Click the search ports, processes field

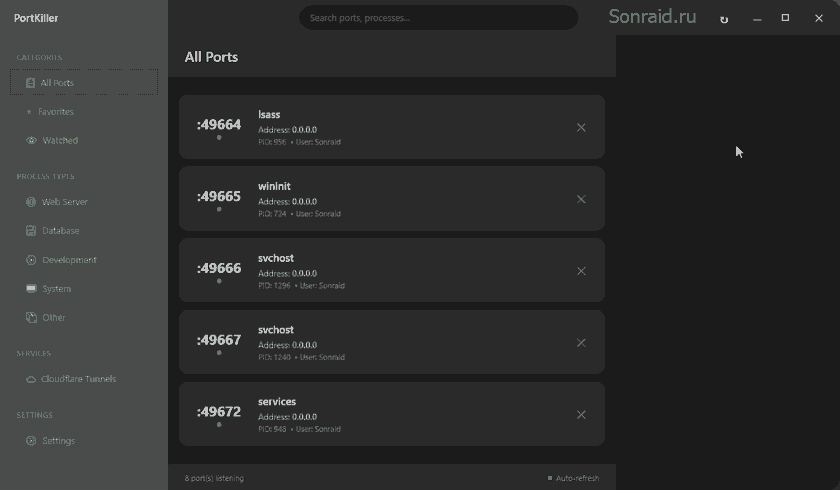click(438, 18)
